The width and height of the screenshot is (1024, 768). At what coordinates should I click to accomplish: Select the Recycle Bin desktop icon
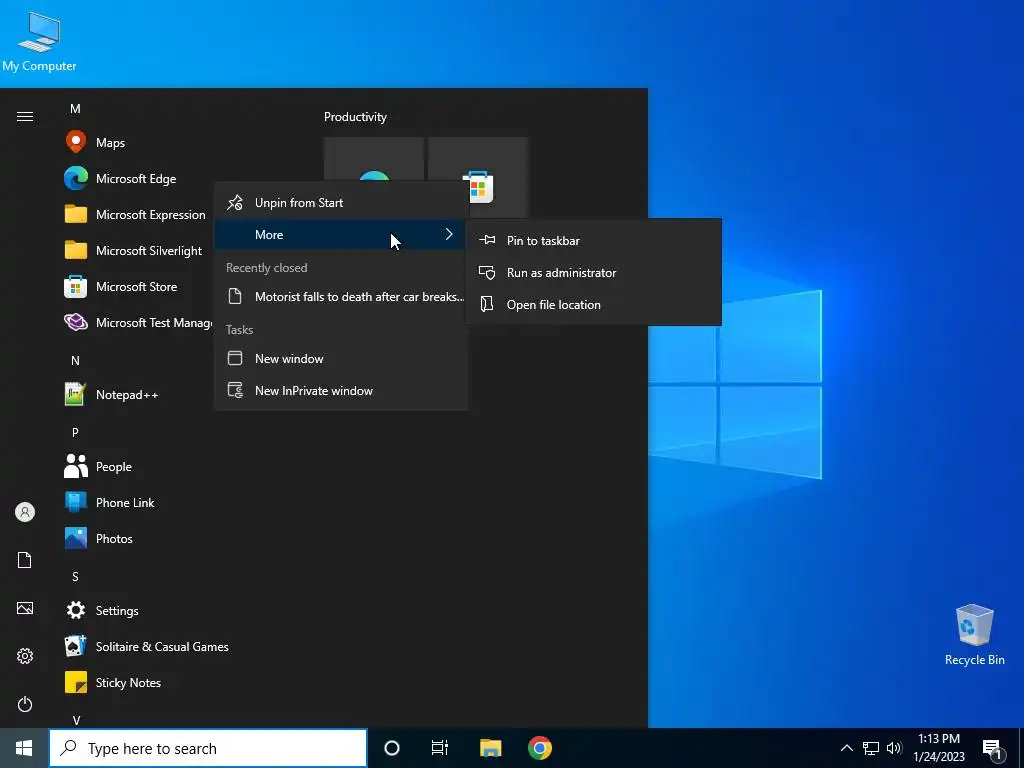[974, 634]
